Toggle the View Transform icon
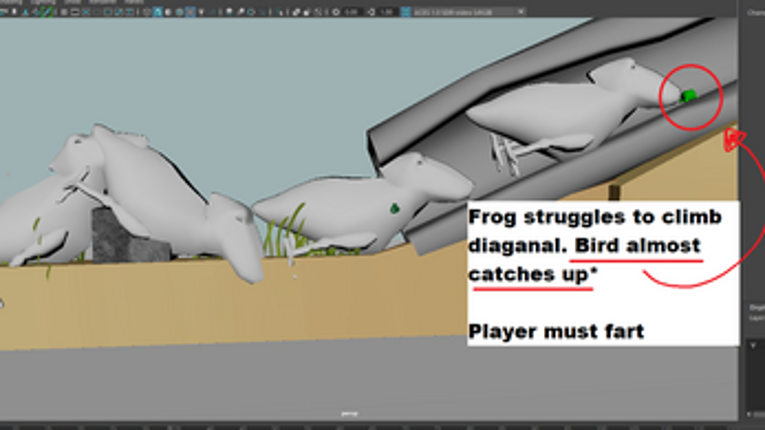Screen dimensions: 765x430 [x=405, y=12]
